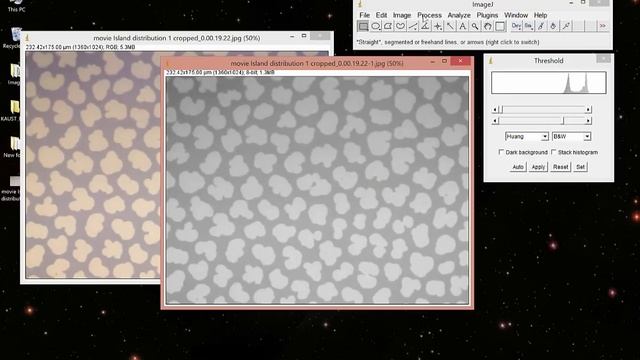The image size is (640, 360).
Task: Close the 8-bit grayscale image window
Action: pos(460,61)
